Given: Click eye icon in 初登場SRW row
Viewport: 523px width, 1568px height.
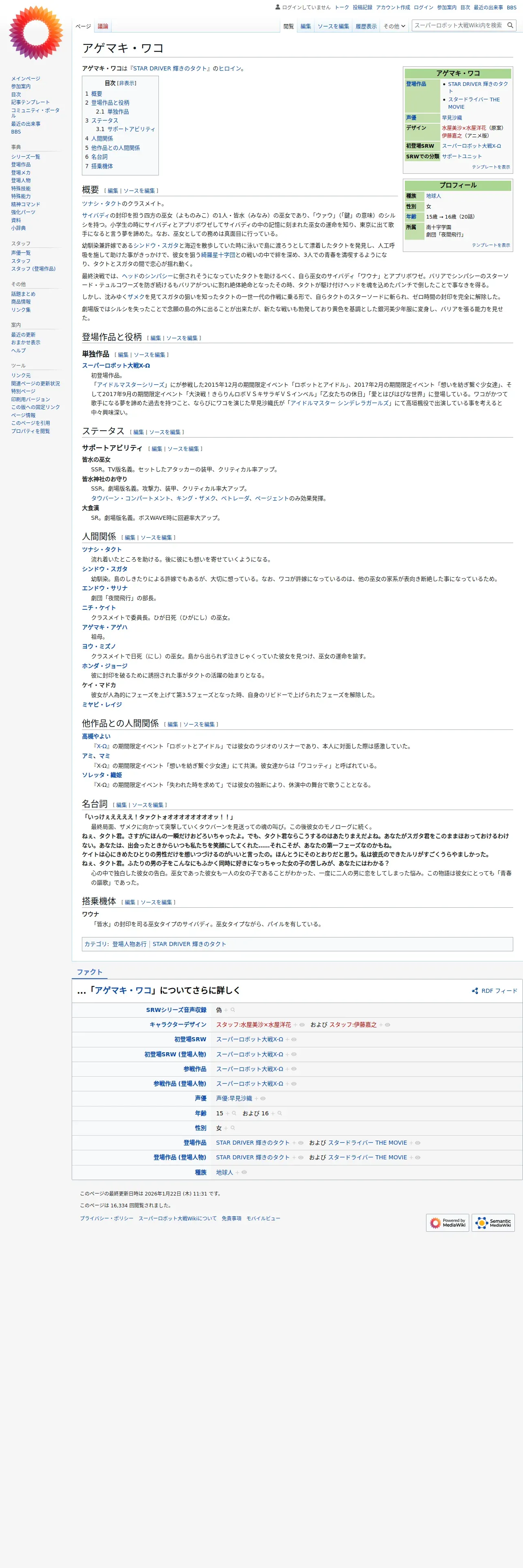Looking at the screenshot, I should [294, 1040].
